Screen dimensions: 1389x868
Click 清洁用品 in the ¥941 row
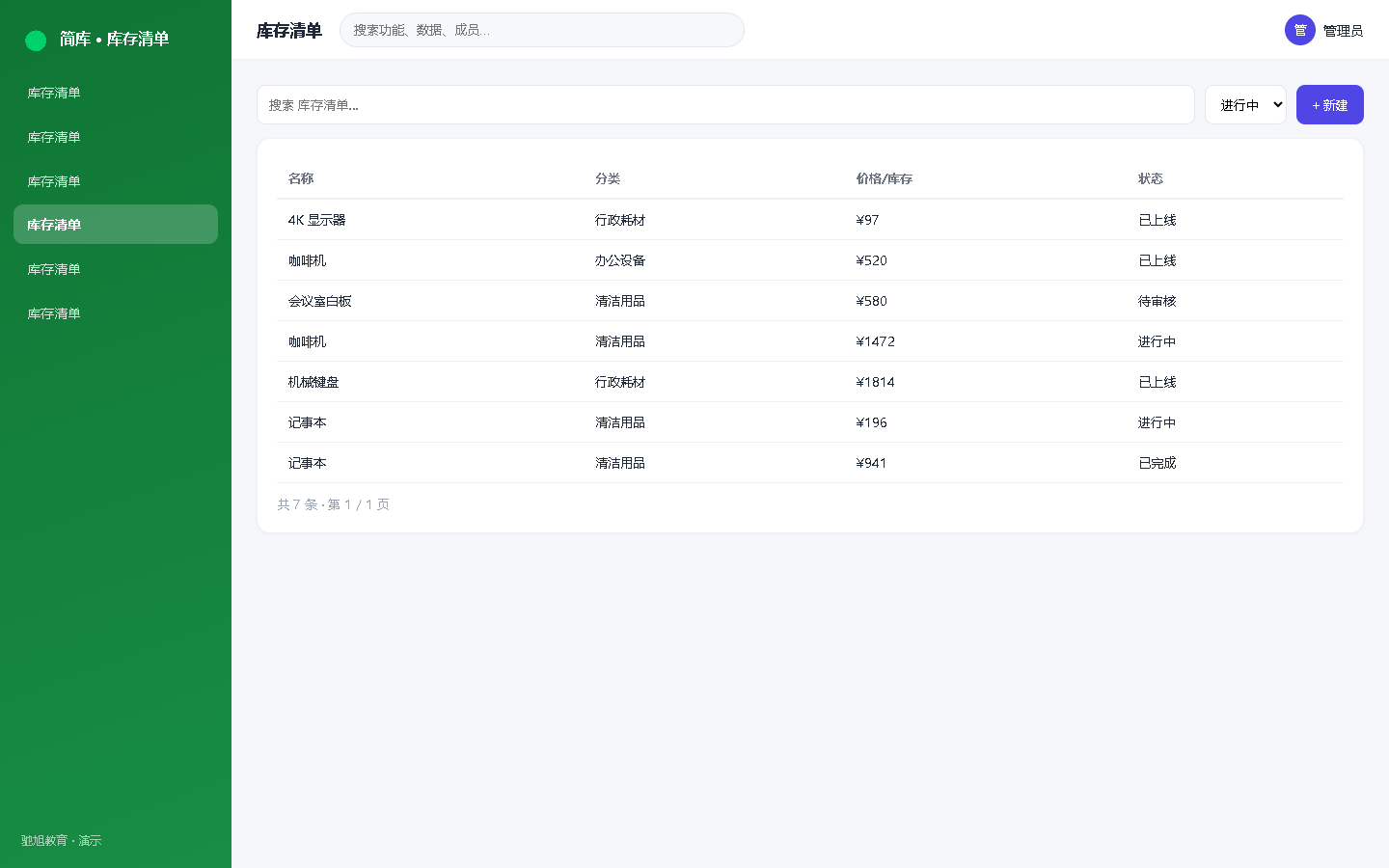click(x=620, y=463)
